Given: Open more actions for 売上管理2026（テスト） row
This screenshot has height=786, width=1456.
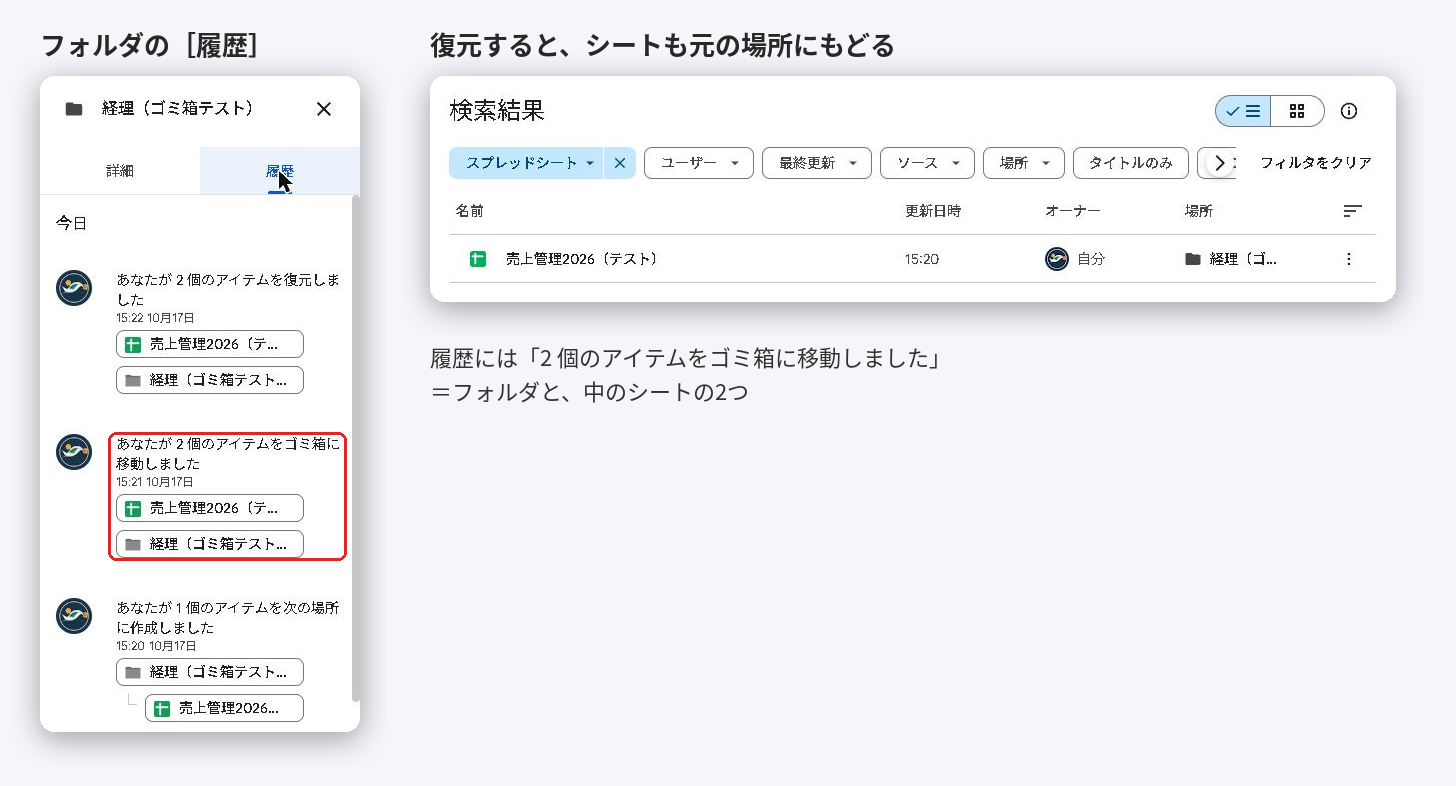Looking at the screenshot, I should pyautogui.click(x=1348, y=259).
